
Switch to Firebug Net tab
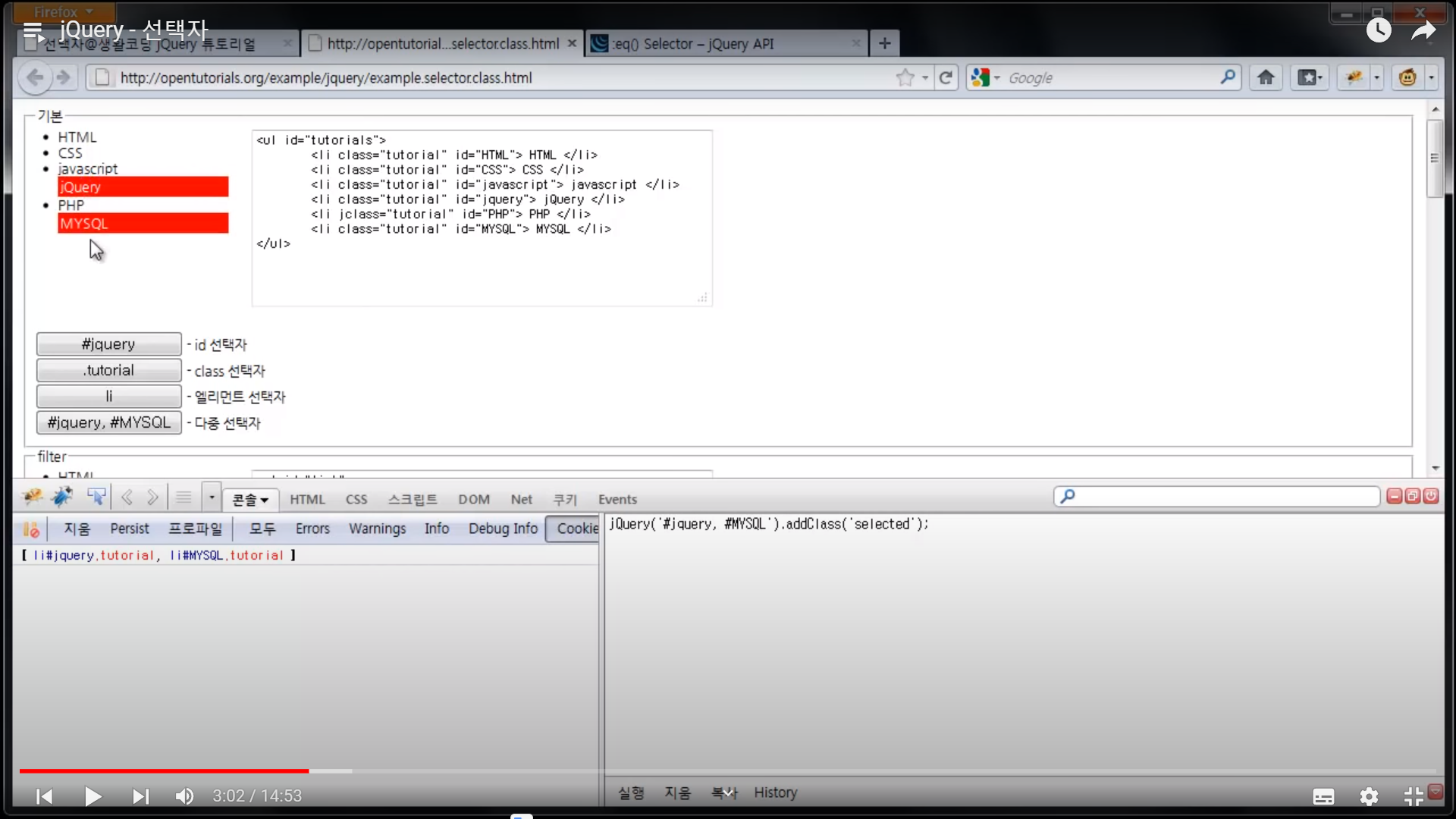point(521,499)
